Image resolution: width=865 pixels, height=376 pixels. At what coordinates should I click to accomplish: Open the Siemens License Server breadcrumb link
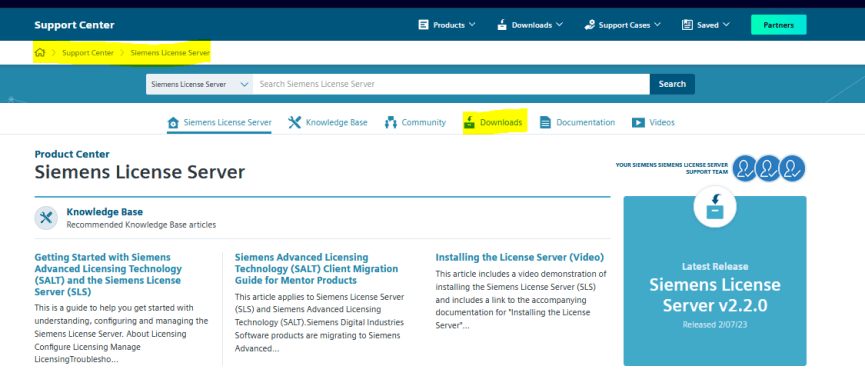tap(170, 53)
